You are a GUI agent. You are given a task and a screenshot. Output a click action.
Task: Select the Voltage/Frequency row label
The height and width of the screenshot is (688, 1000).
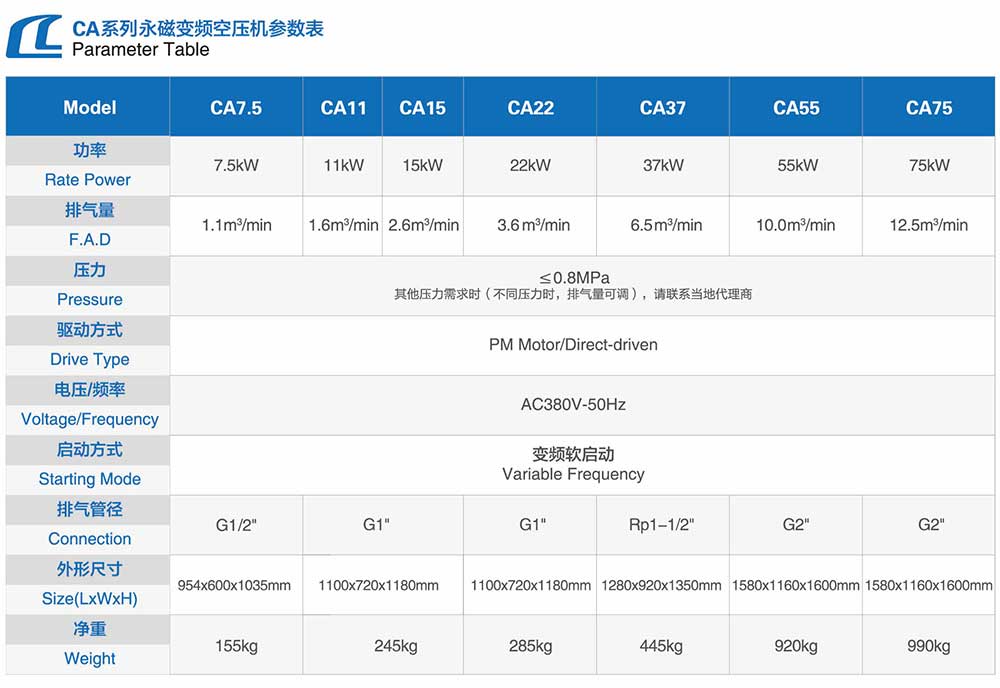[89, 420]
